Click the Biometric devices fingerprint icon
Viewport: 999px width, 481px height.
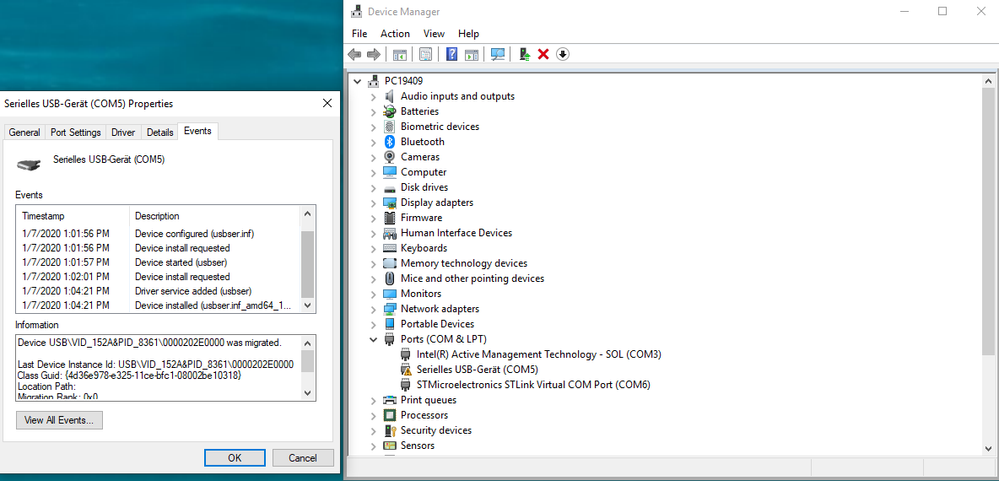(x=390, y=127)
